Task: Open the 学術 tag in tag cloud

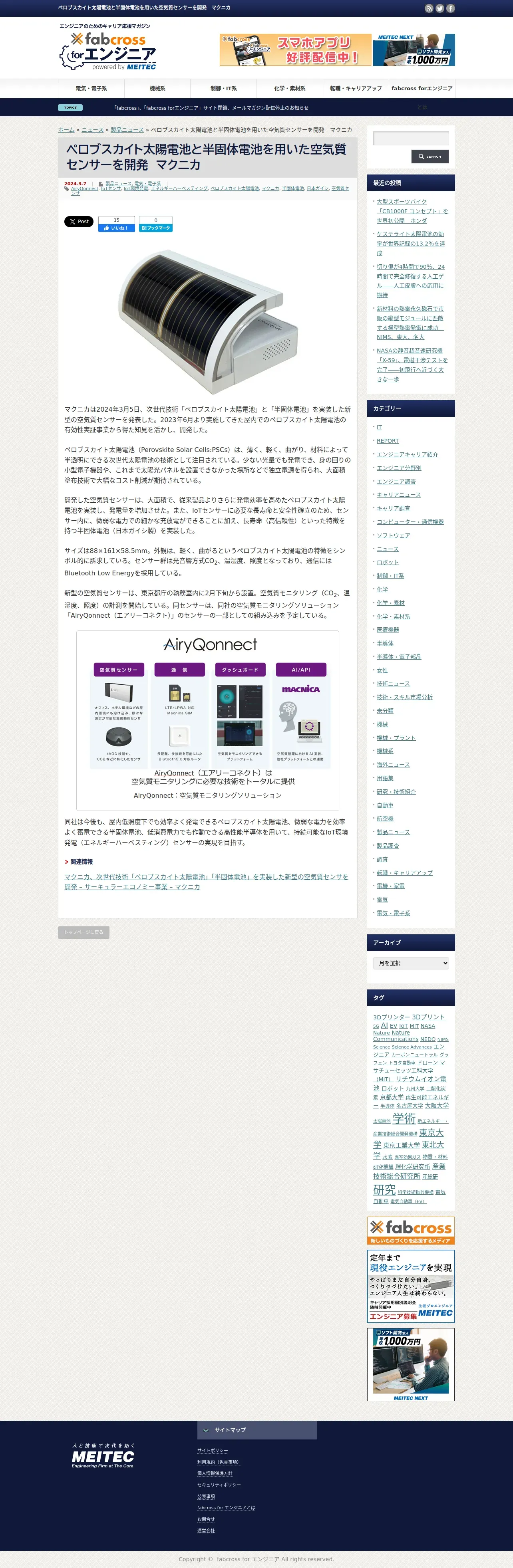Action: click(x=404, y=1118)
